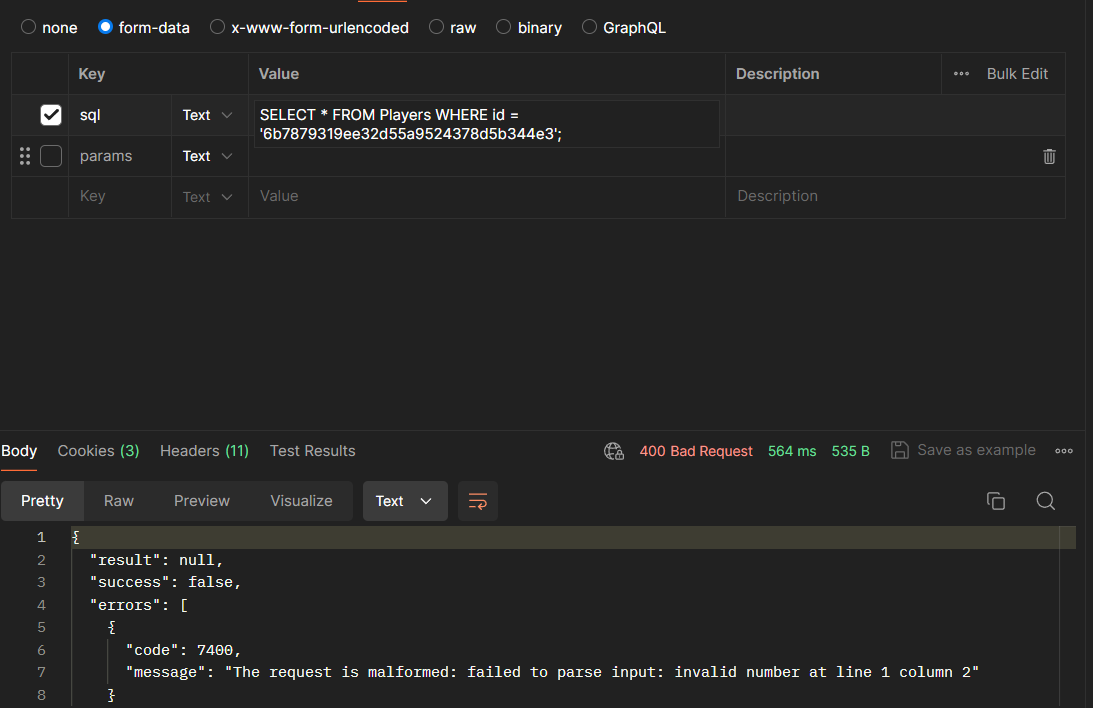Click the "success": false line

165,583
